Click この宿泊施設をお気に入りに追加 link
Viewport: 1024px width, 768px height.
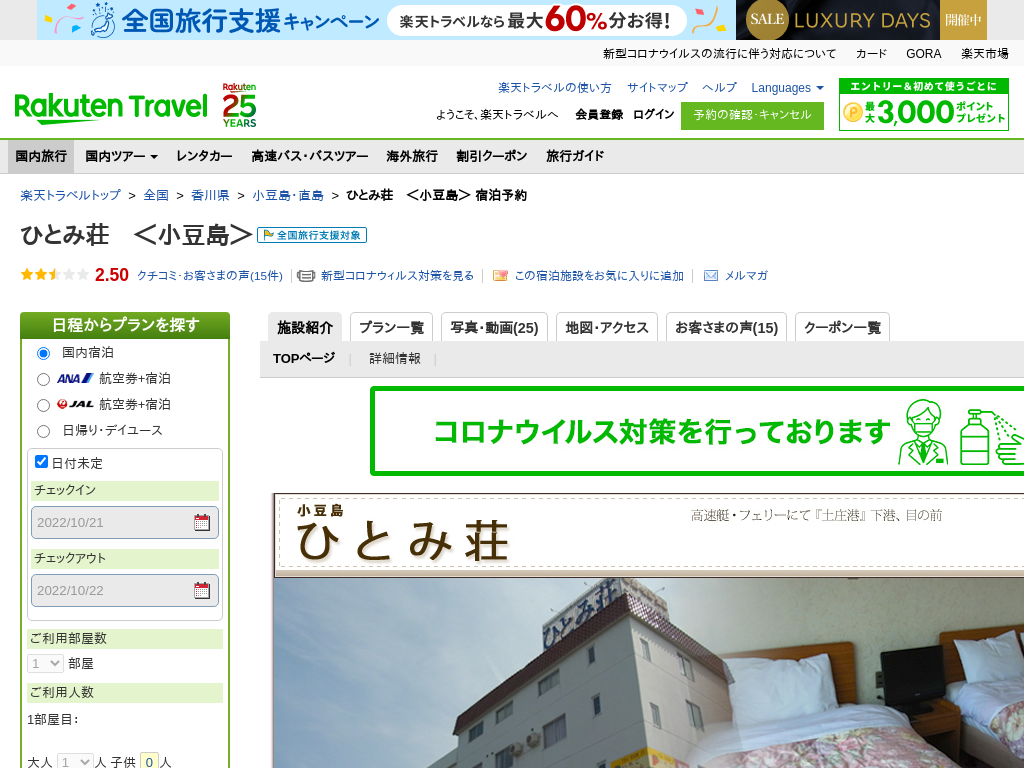599,276
